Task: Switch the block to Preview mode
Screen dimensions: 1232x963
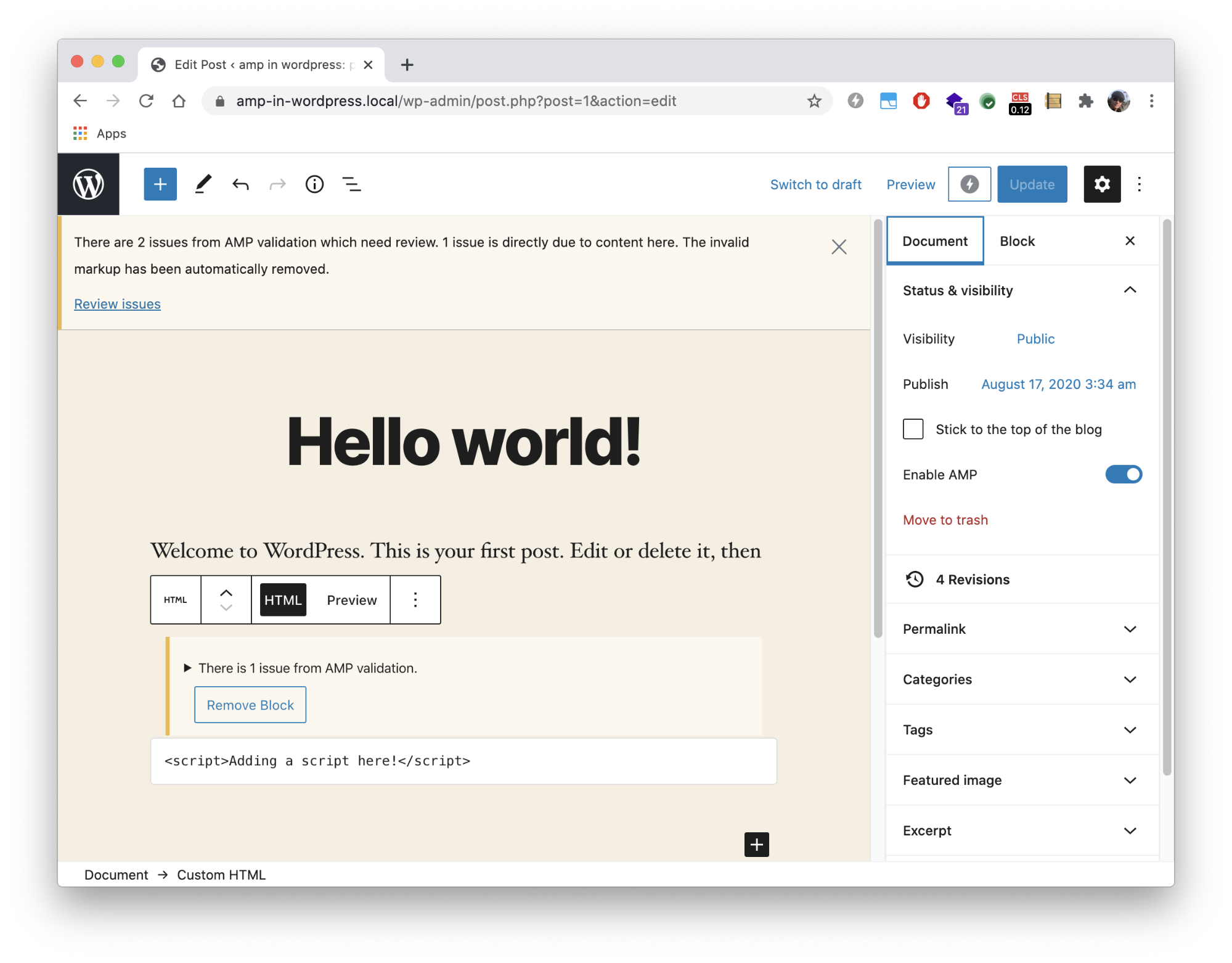Action: pos(351,599)
